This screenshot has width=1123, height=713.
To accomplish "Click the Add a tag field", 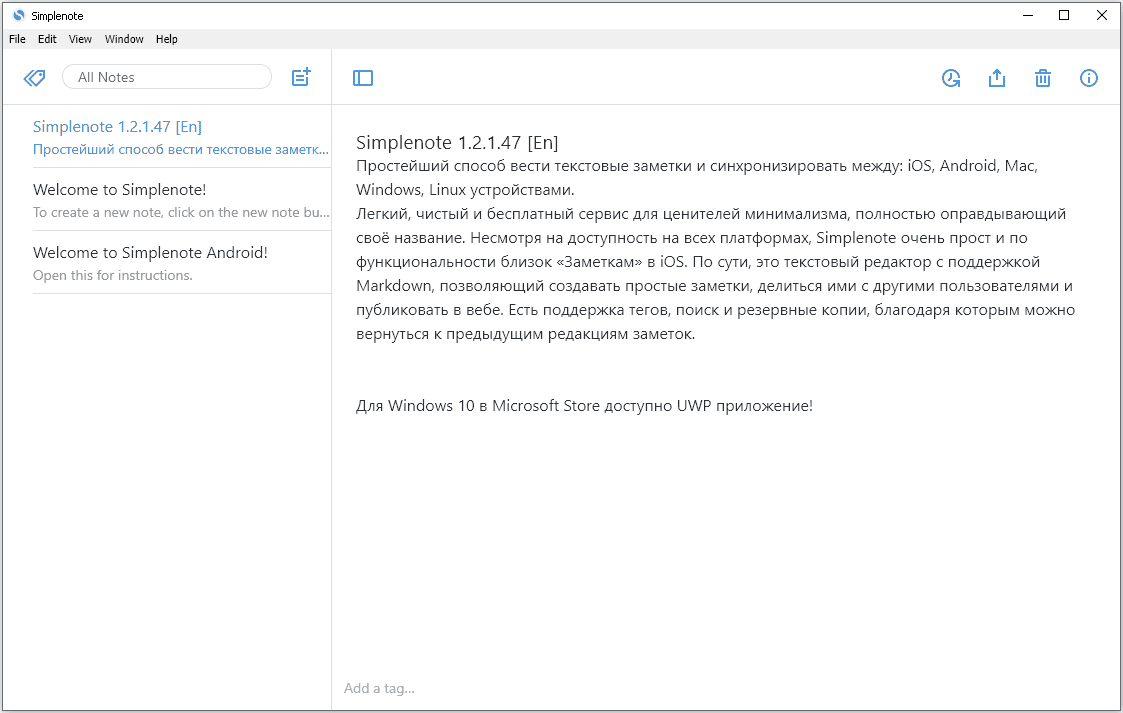I will pos(380,688).
